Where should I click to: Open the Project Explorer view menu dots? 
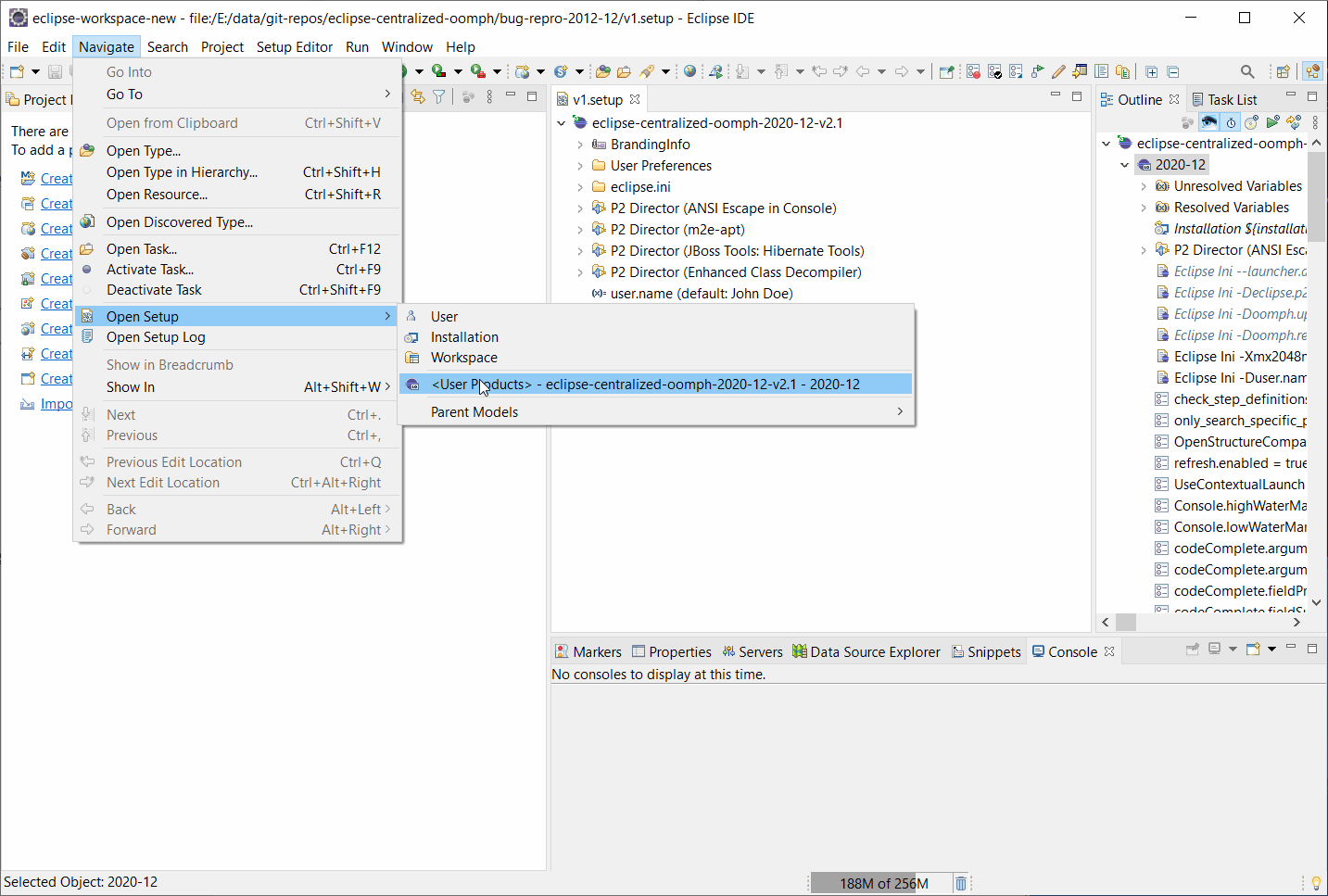point(489,96)
